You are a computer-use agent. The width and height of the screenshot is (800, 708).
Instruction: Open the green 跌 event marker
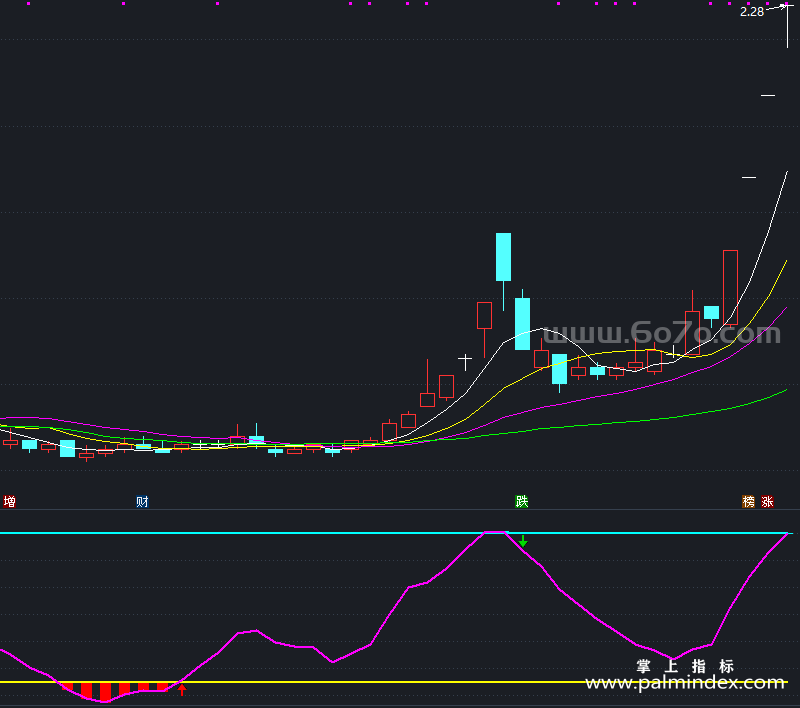(x=521, y=501)
